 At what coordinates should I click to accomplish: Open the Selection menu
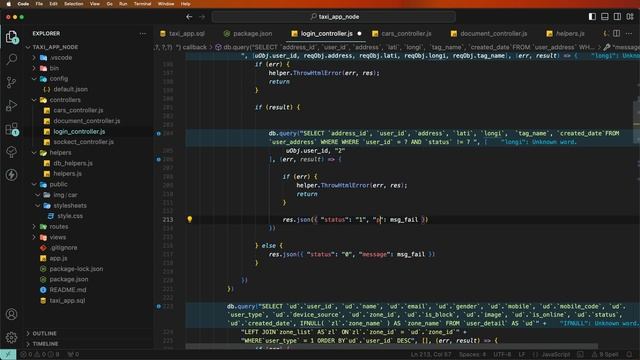coord(74,4)
